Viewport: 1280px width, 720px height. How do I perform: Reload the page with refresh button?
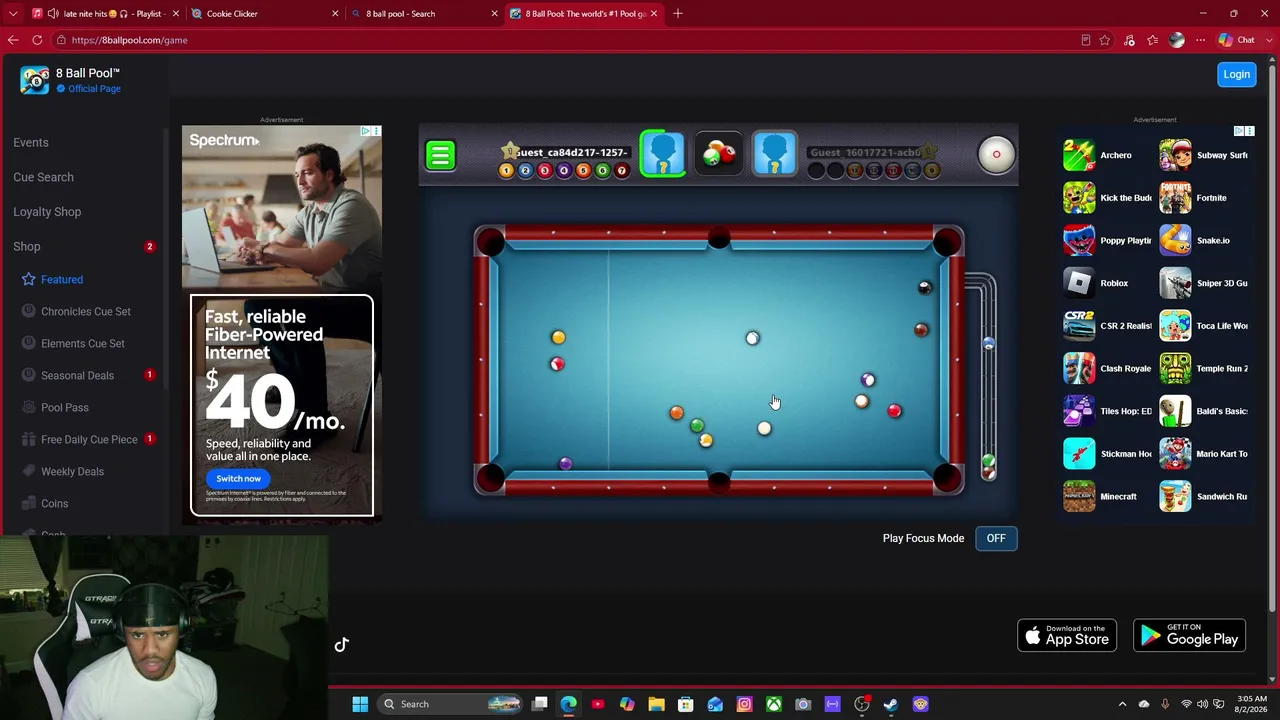37,40
